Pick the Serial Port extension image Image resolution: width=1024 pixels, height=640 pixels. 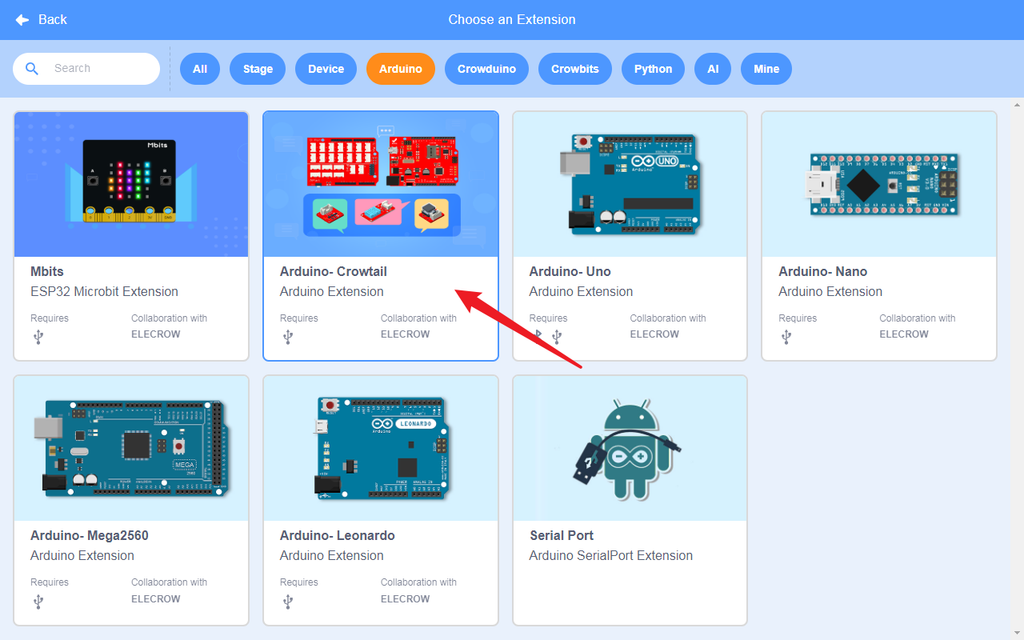630,448
